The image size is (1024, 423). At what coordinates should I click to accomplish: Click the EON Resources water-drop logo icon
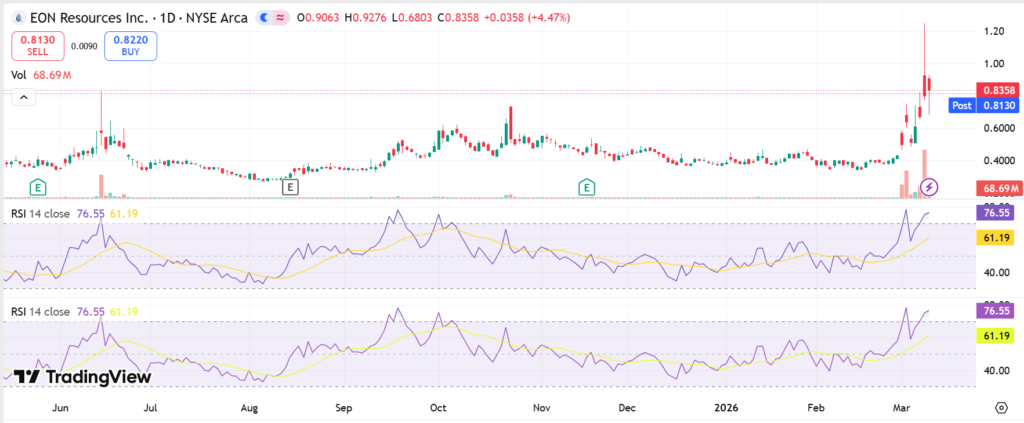pos(18,18)
